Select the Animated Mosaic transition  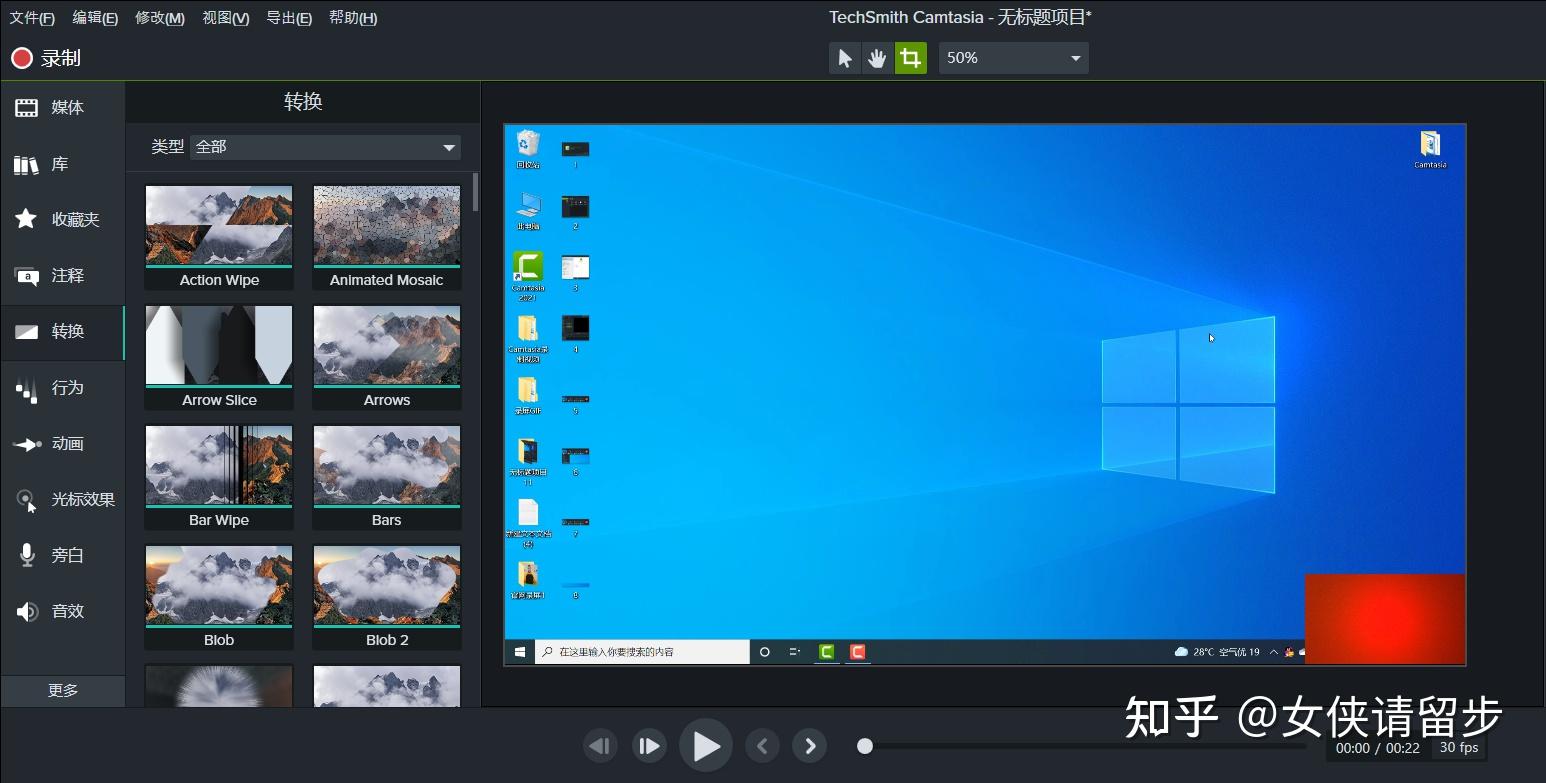click(387, 237)
